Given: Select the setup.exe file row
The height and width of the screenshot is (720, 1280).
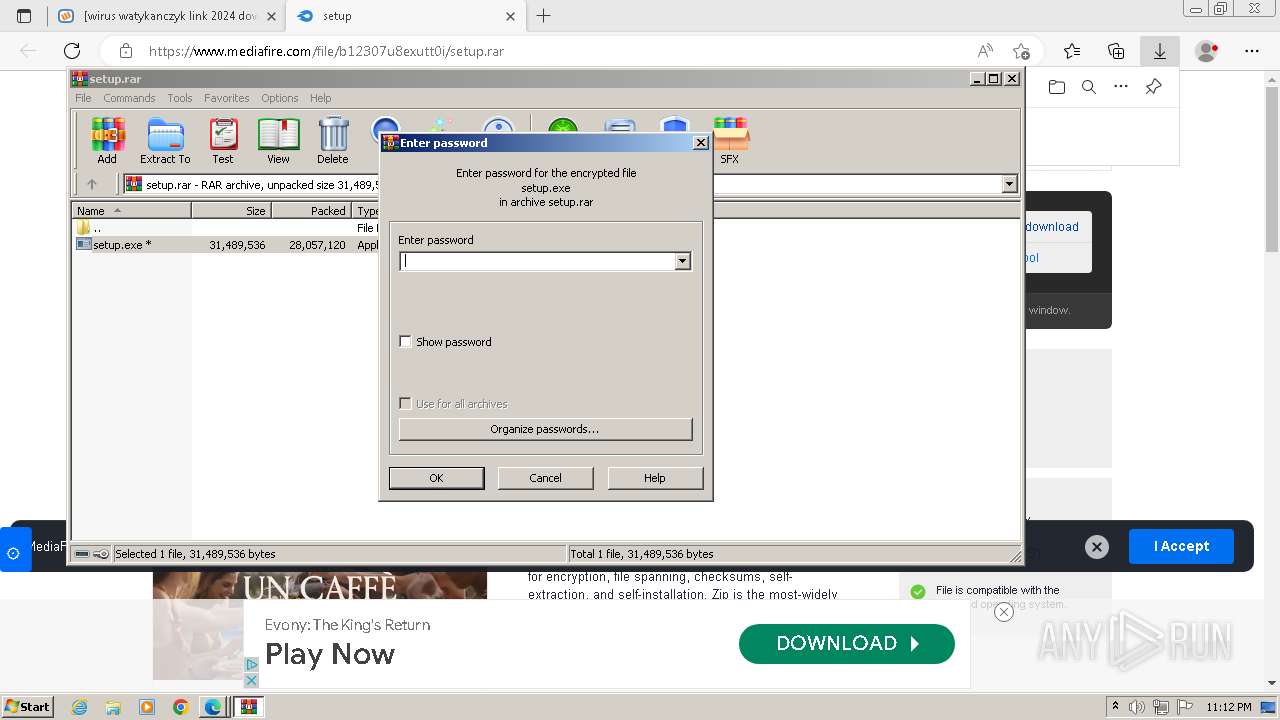Looking at the screenshot, I should point(226,245).
